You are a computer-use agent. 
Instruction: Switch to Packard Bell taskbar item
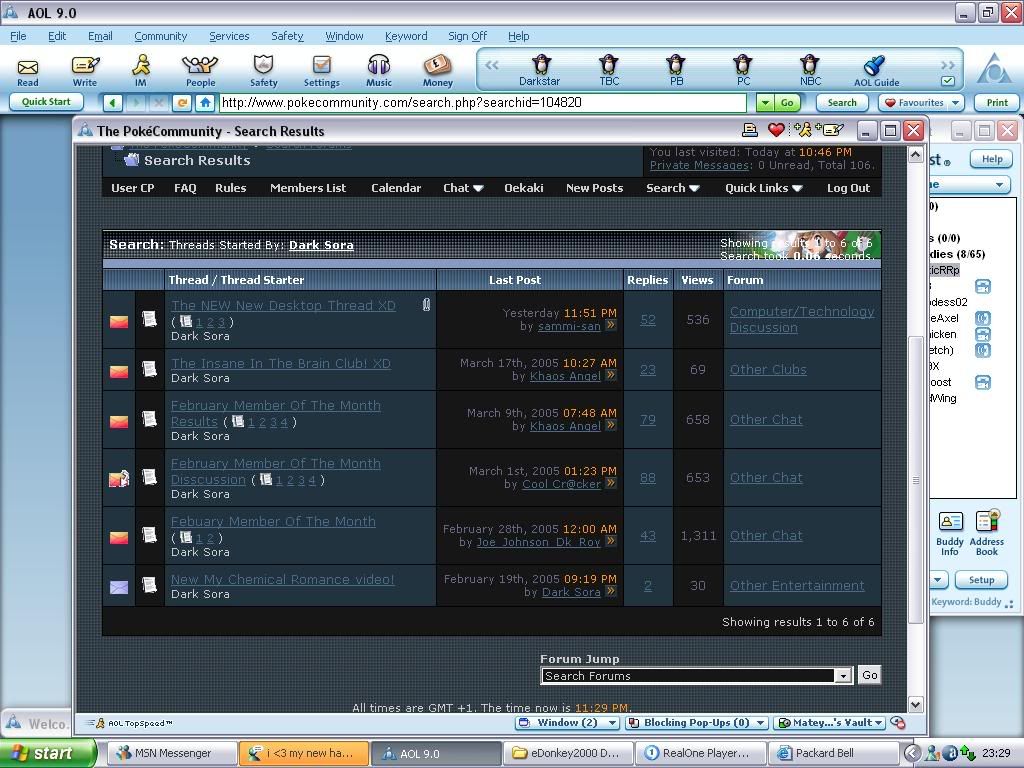[833, 753]
